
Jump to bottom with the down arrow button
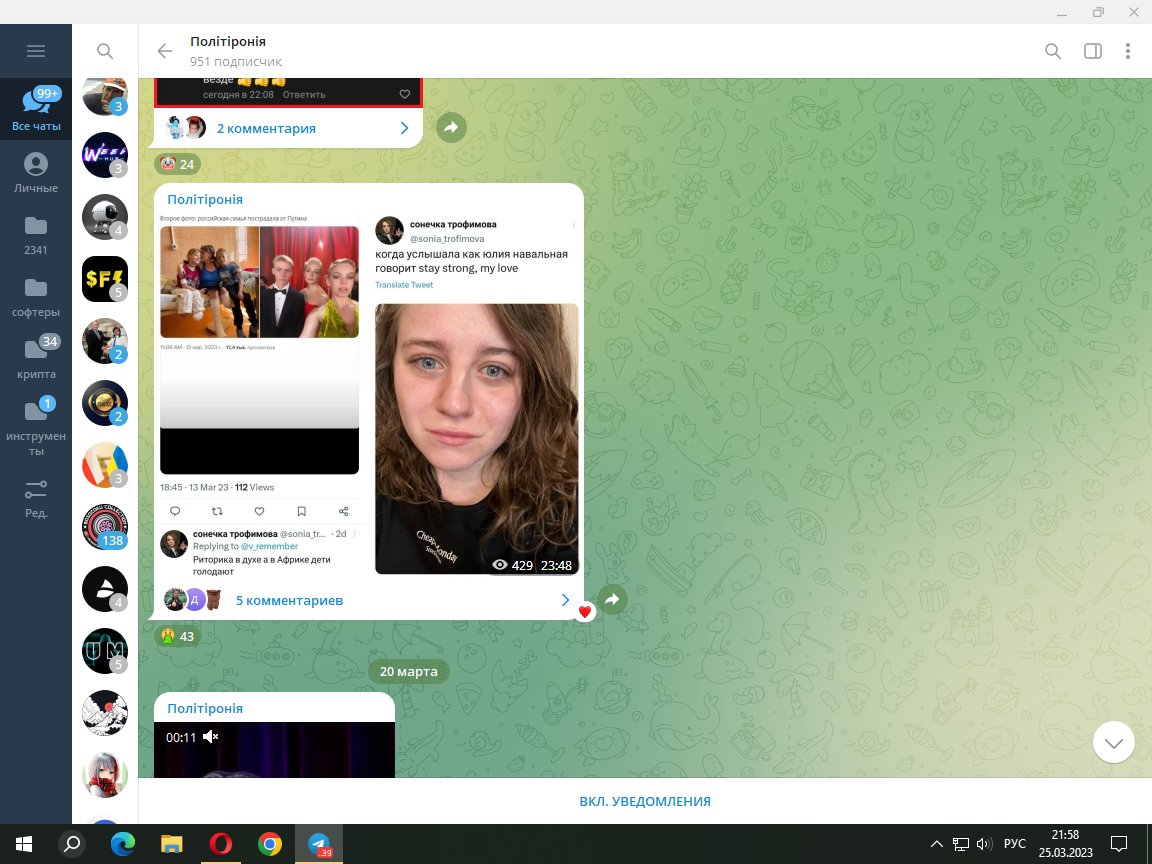(1114, 742)
